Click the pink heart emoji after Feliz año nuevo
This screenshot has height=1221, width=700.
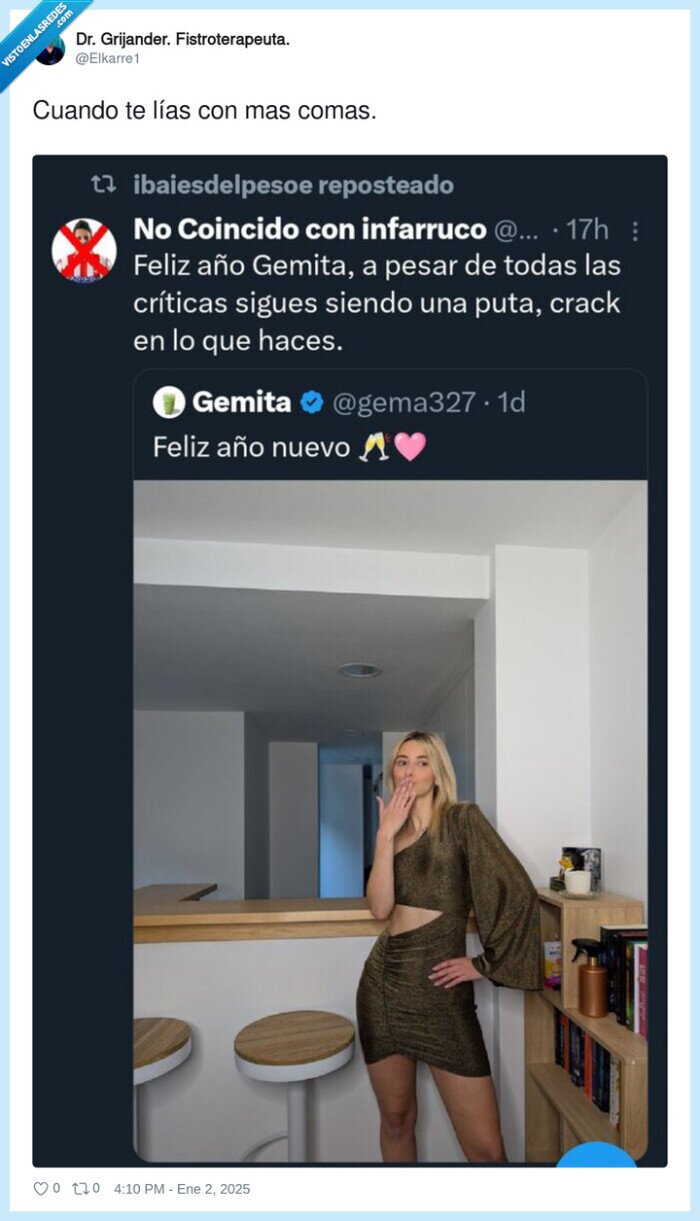(x=409, y=447)
